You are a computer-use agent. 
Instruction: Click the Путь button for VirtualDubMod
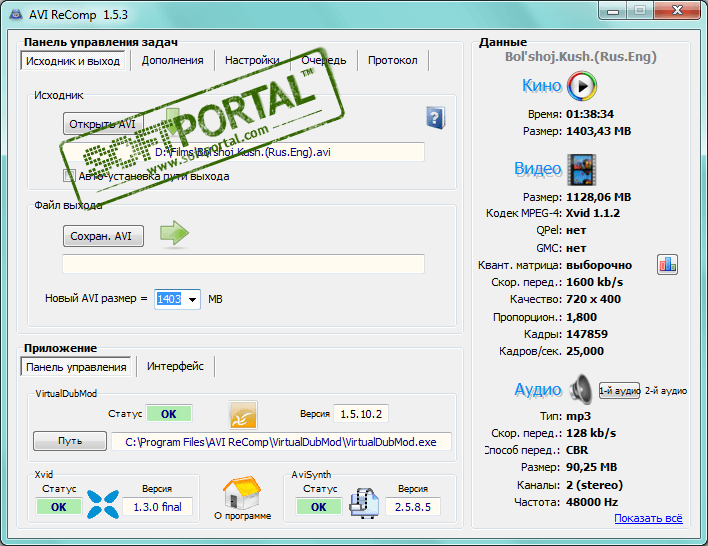point(70,441)
